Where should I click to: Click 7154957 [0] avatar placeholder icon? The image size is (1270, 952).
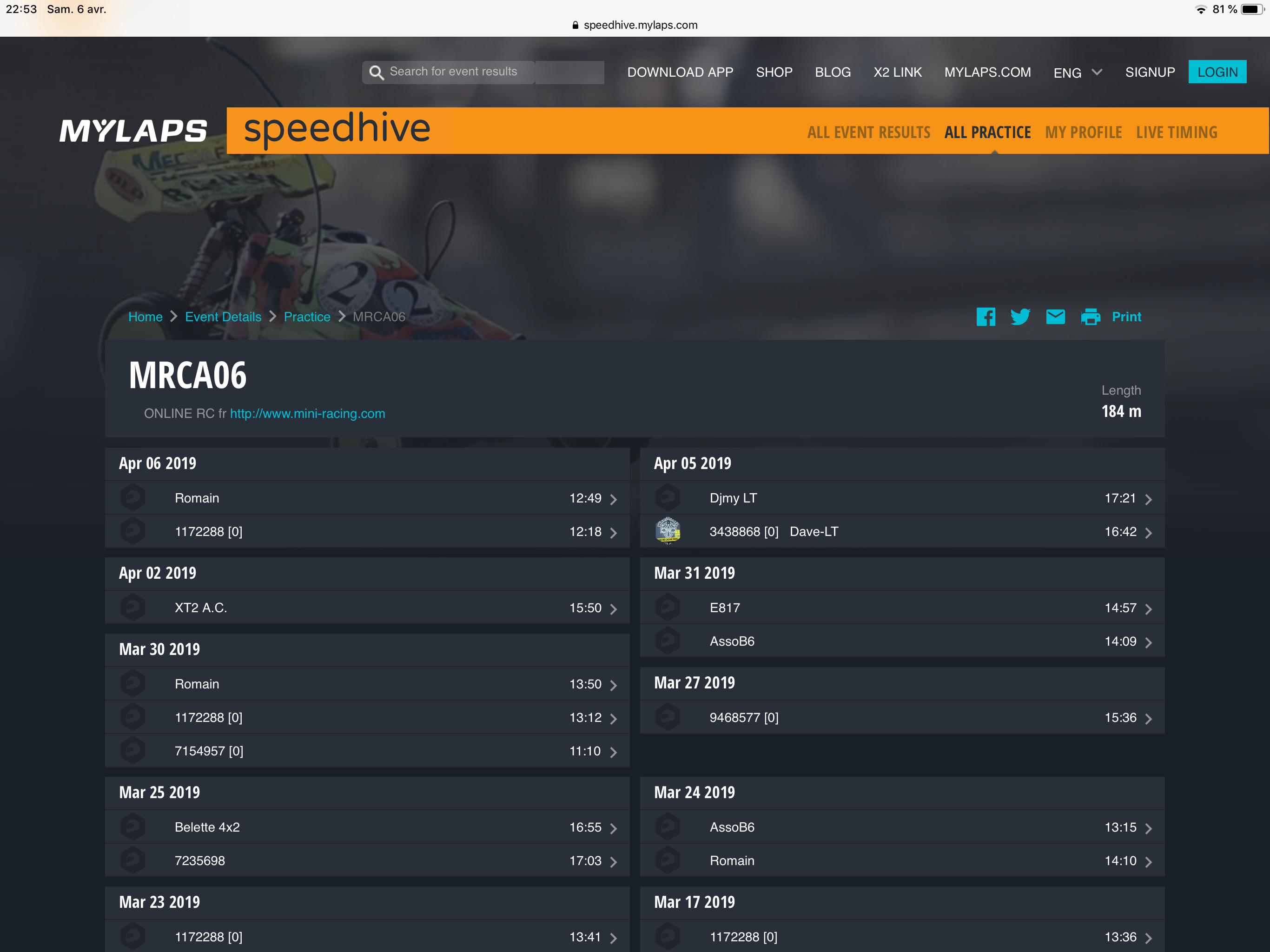132,750
